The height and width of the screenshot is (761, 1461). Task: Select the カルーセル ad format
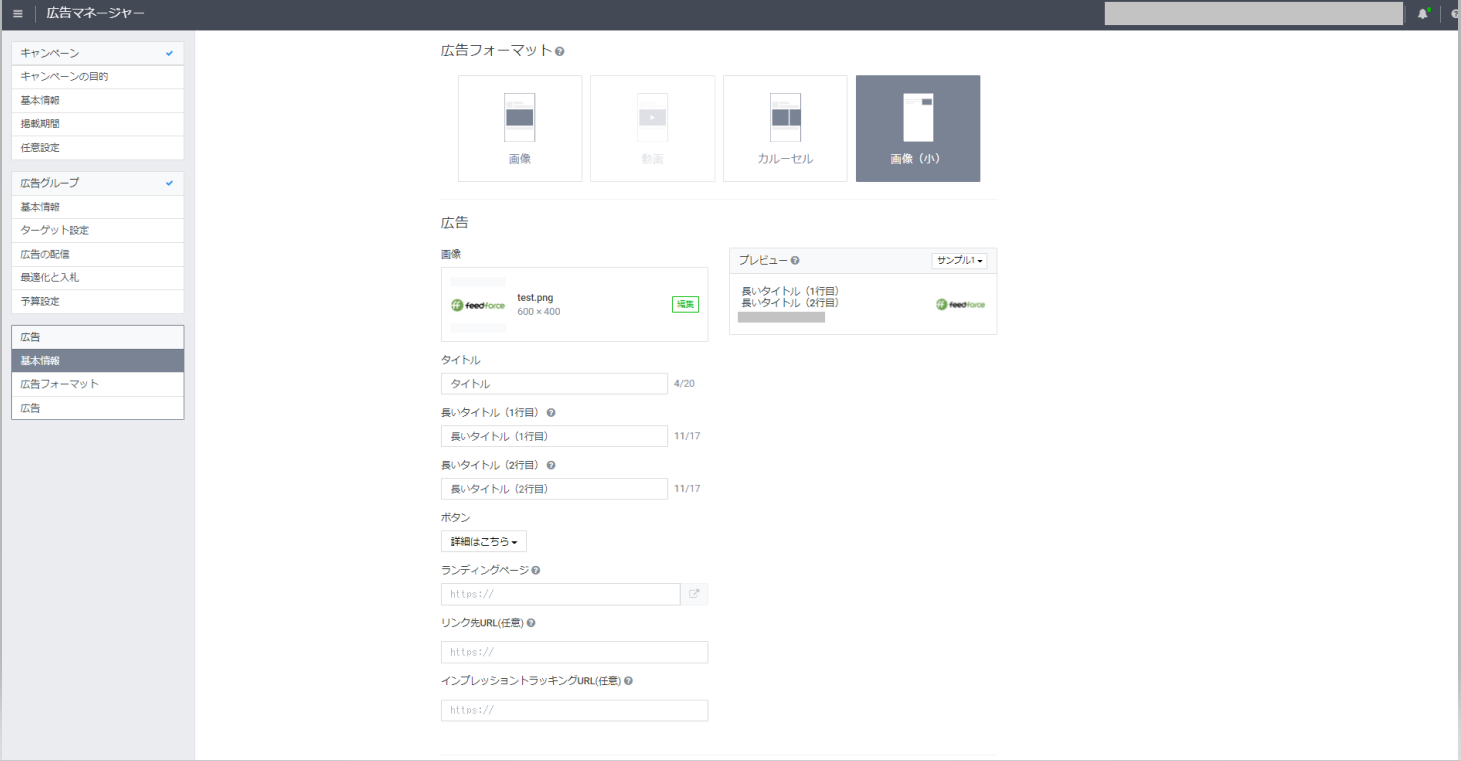[x=785, y=128]
